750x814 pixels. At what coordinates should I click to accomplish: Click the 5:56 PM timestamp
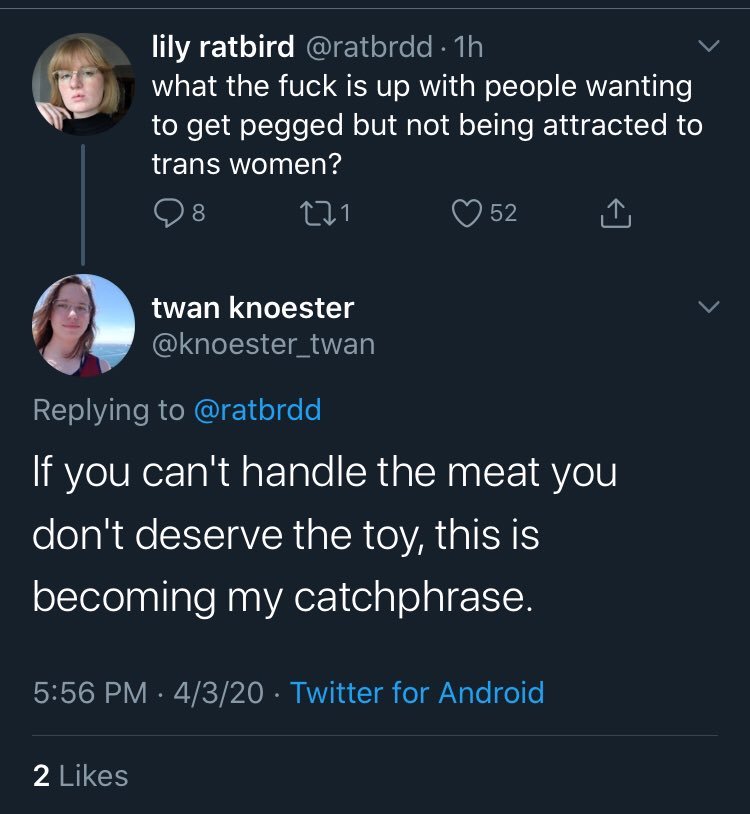(90, 693)
